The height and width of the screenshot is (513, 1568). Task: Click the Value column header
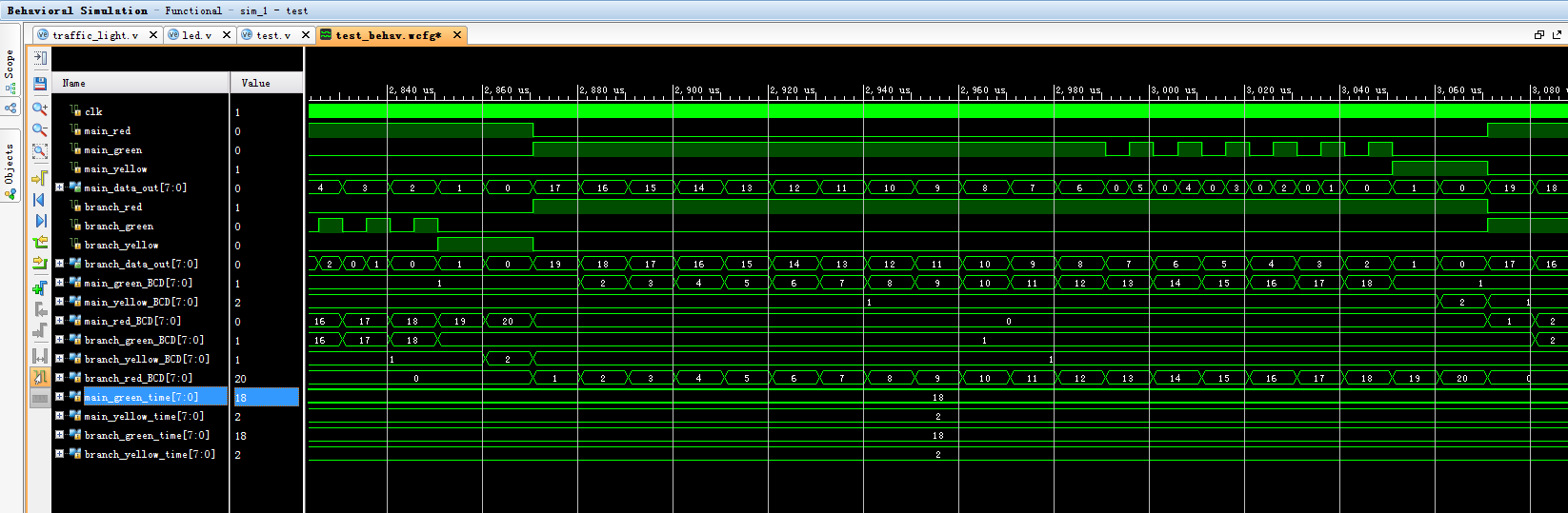coord(267,83)
